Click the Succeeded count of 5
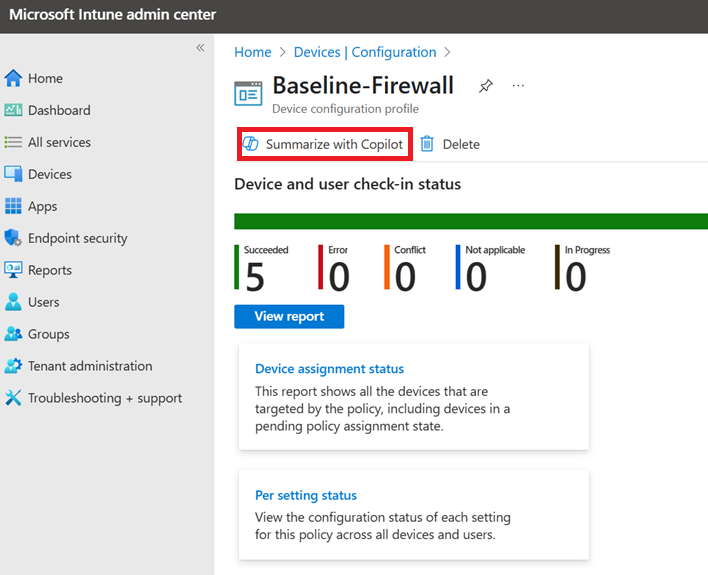Image resolution: width=708 pixels, height=575 pixels. pos(255,277)
